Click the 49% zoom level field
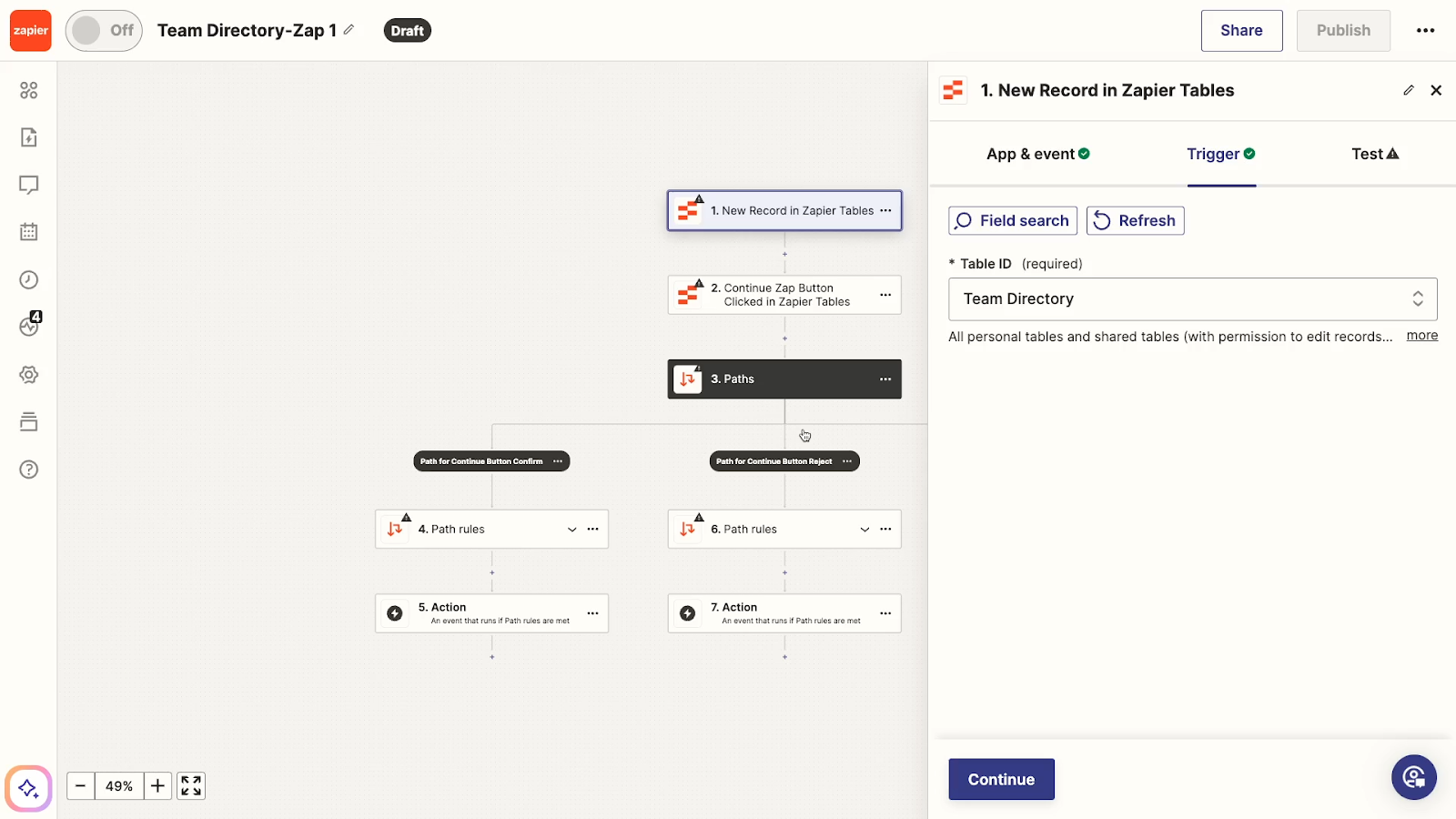 (119, 785)
